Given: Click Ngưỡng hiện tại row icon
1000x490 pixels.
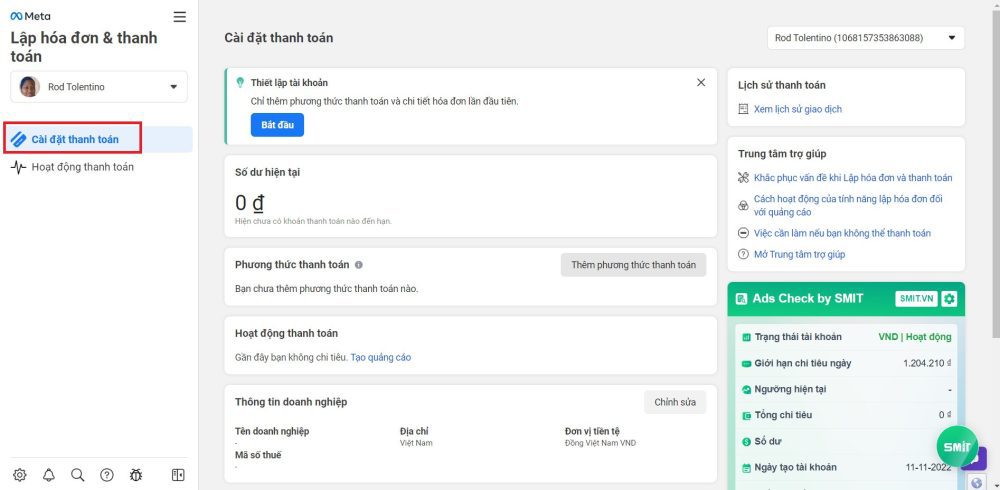Looking at the screenshot, I should [x=746, y=389].
